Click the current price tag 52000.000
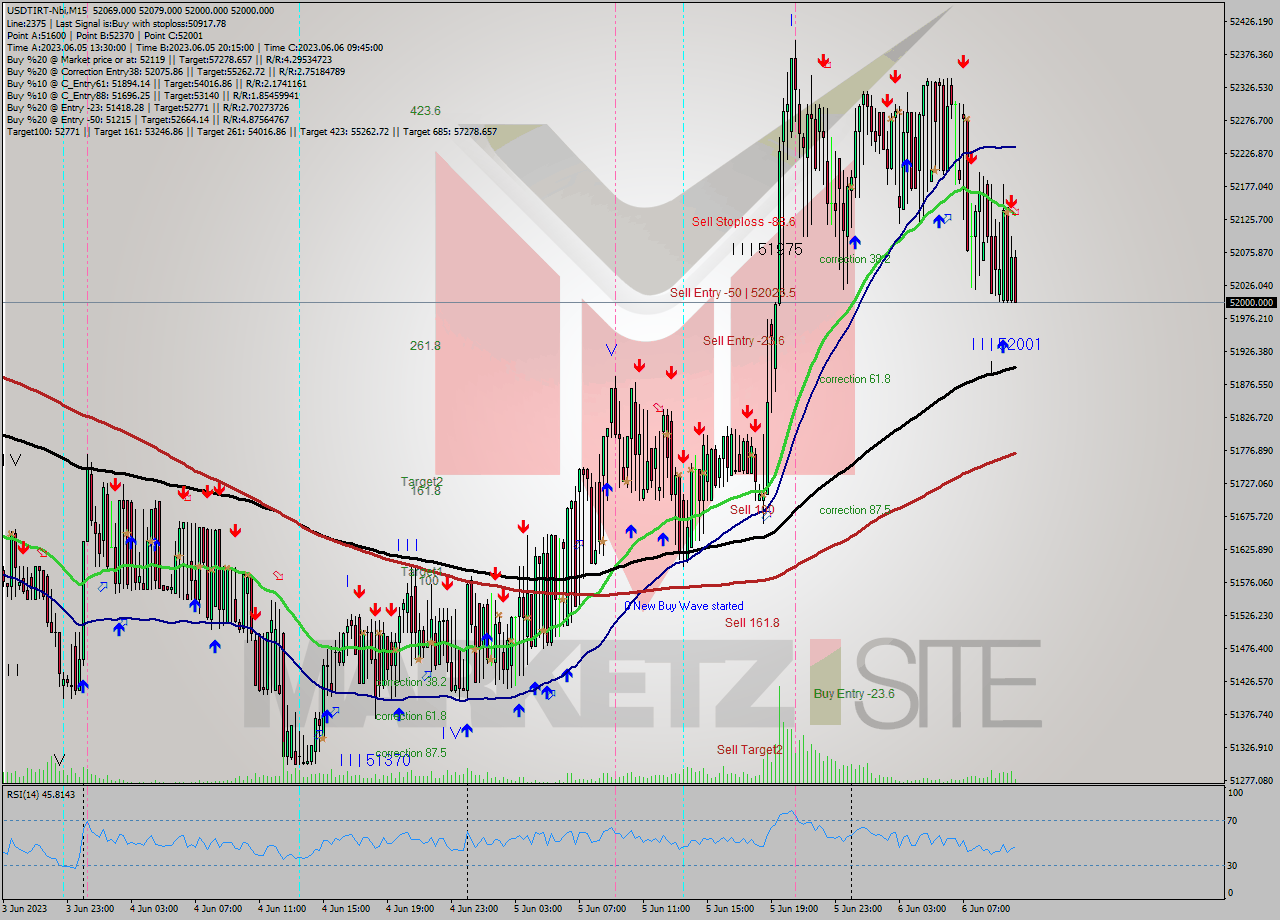 click(1251, 302)
